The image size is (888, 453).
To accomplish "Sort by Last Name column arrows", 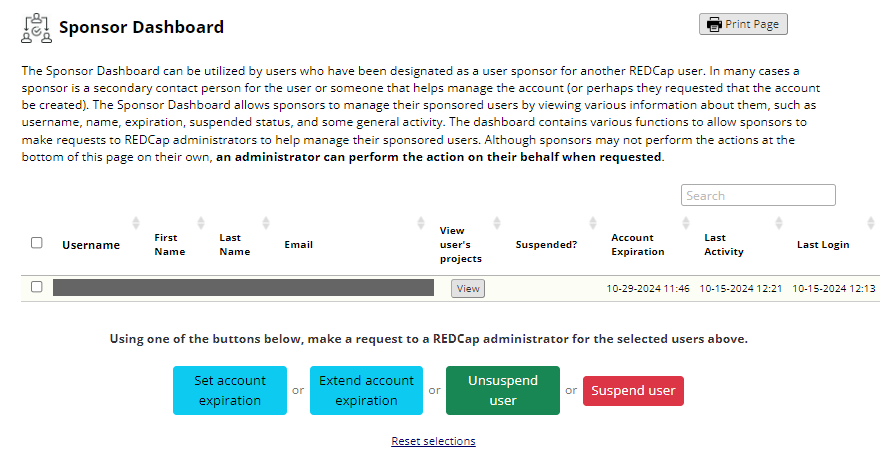I will point(266,222).
